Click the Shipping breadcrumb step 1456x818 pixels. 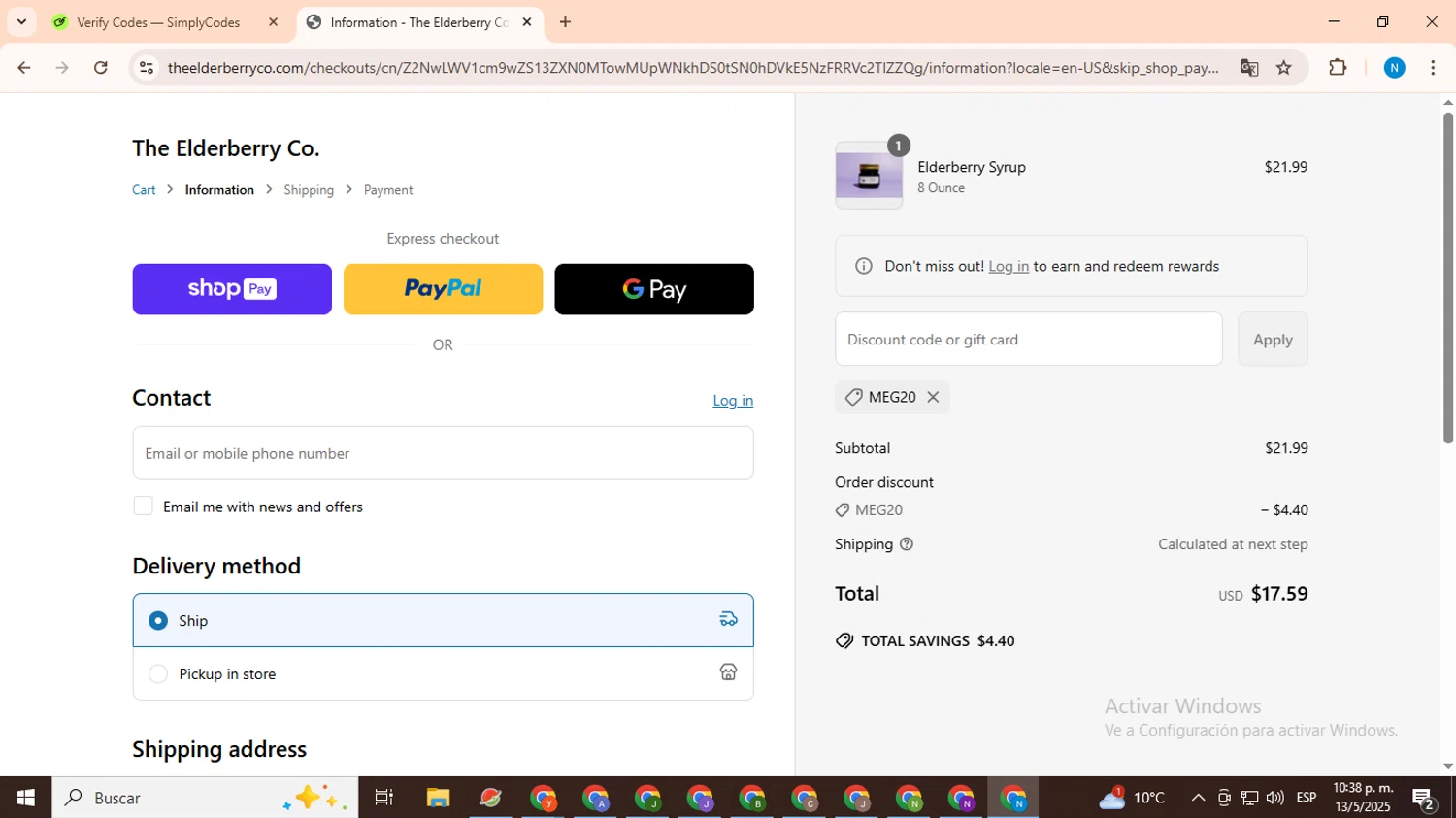pos(309,190)
